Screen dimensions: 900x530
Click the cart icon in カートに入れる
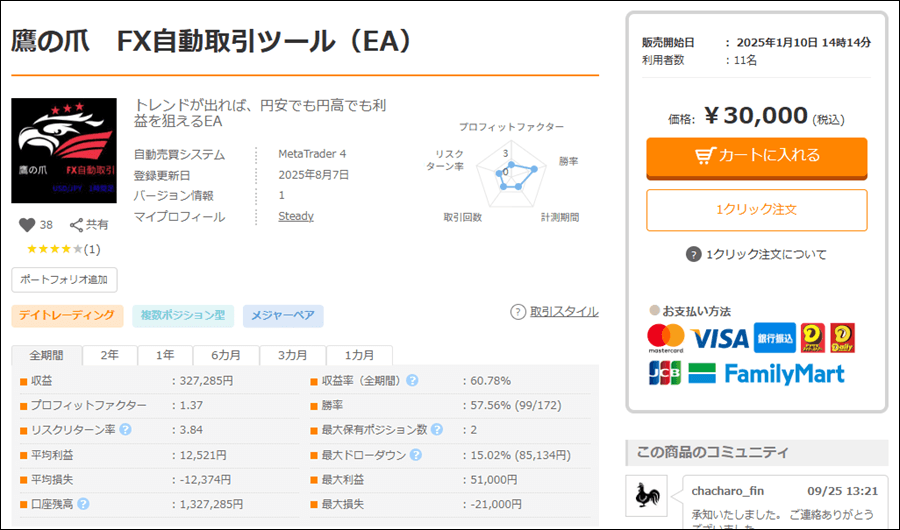(x=705, y=155)
